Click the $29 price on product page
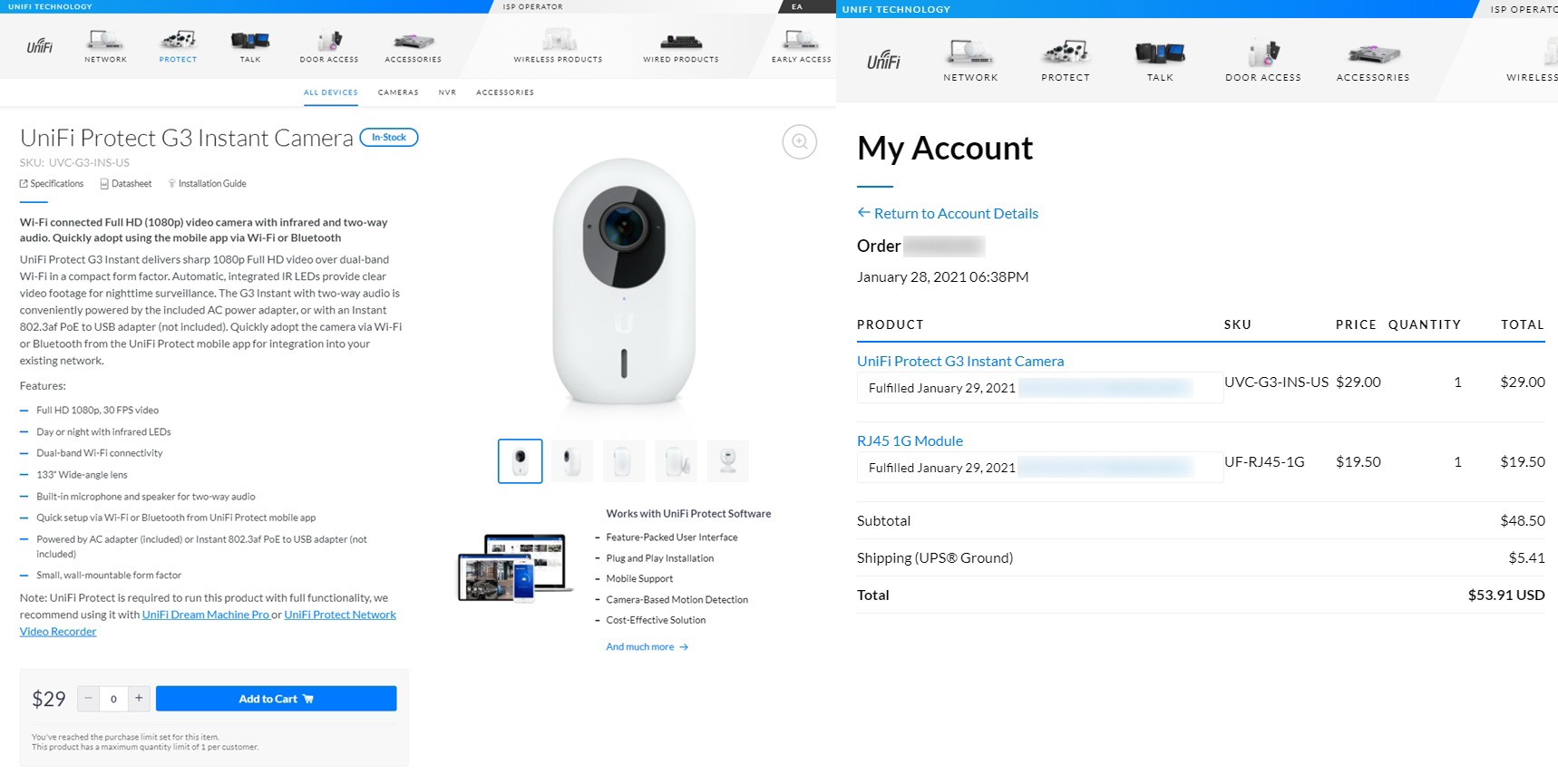 pos(49,699)
